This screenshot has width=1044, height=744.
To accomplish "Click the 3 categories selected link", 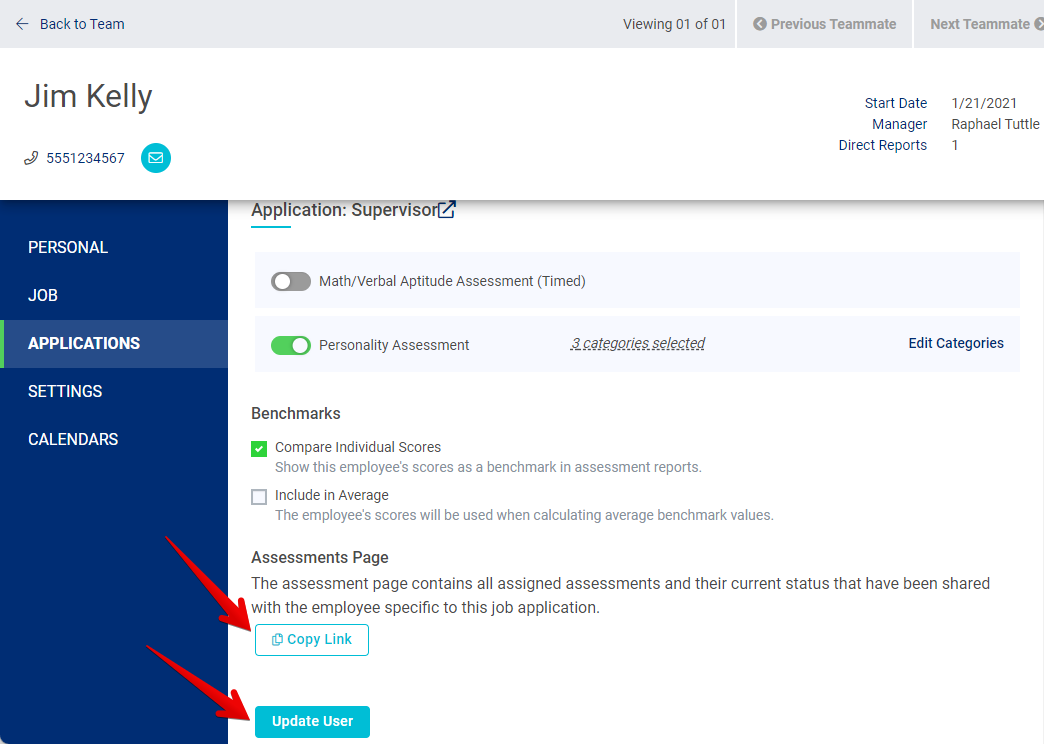I will click(x=637, y=343).
